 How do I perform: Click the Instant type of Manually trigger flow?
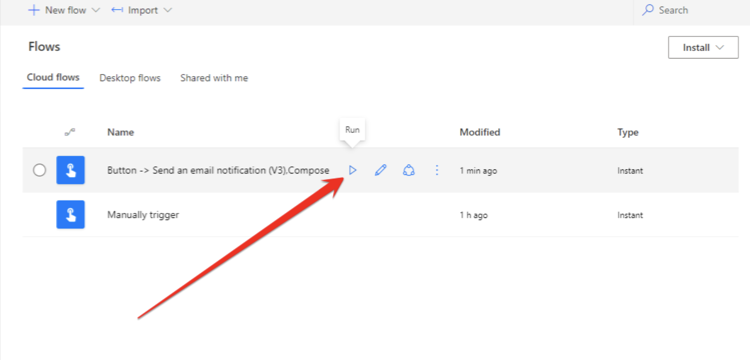[630, 215]
